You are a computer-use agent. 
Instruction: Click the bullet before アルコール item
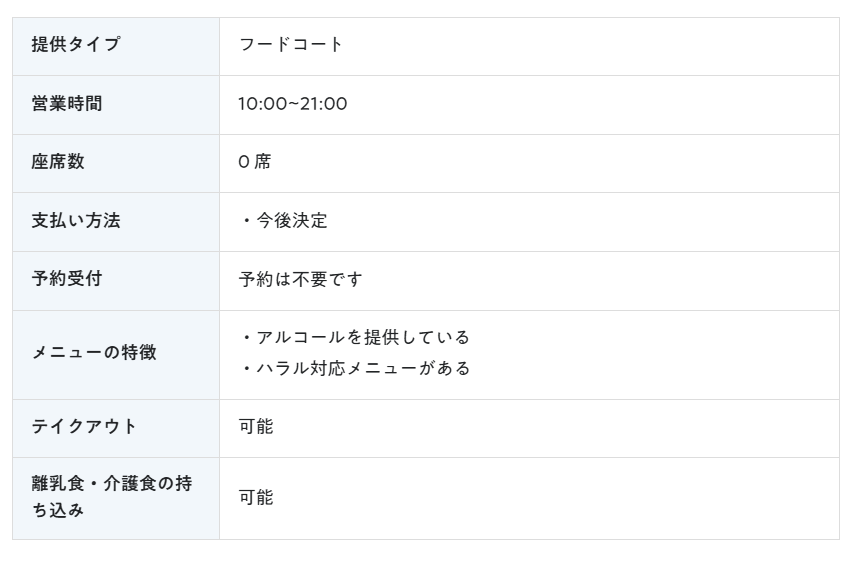247,337
